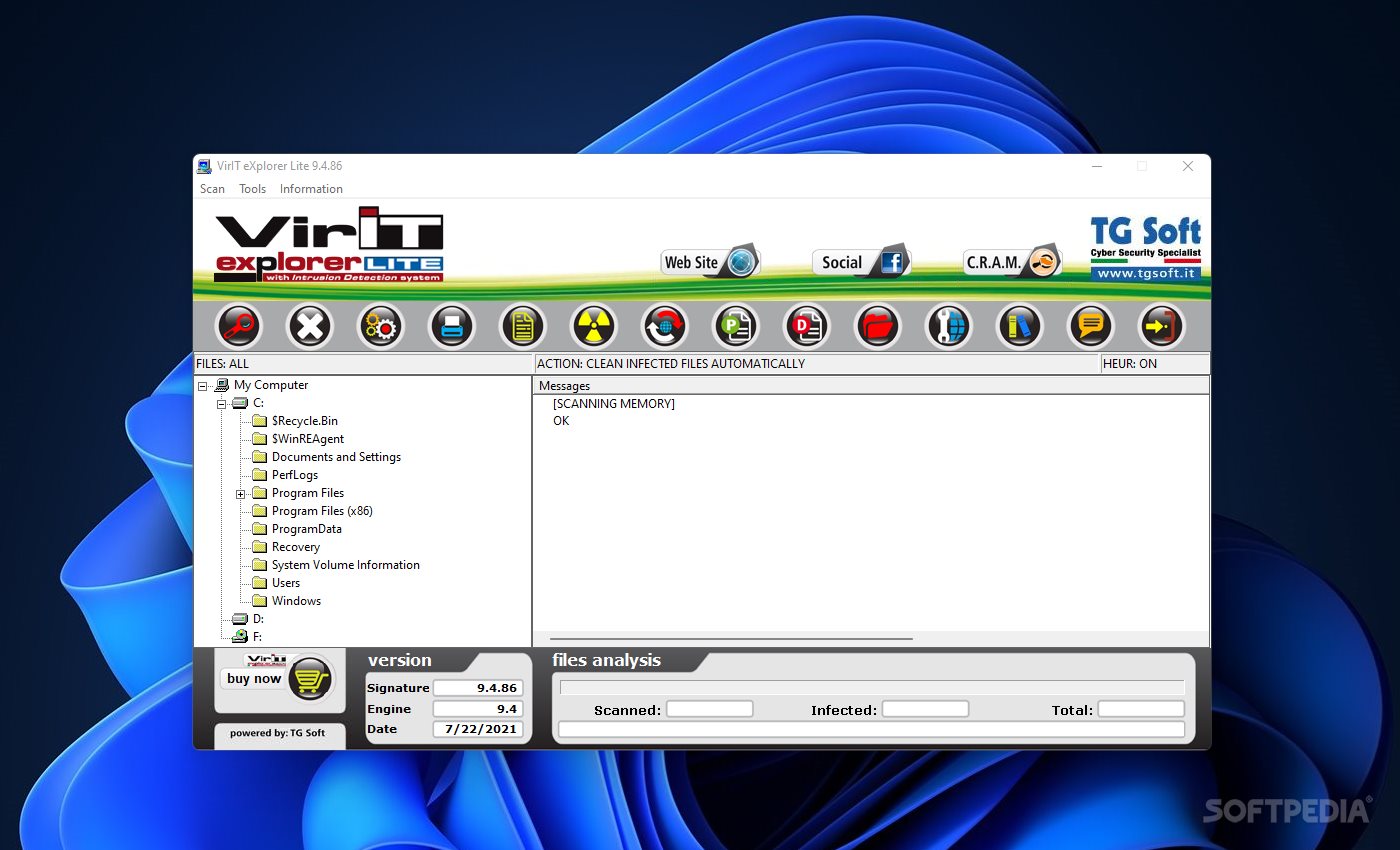Select the $WinREAgent folder

click(308, 439)
